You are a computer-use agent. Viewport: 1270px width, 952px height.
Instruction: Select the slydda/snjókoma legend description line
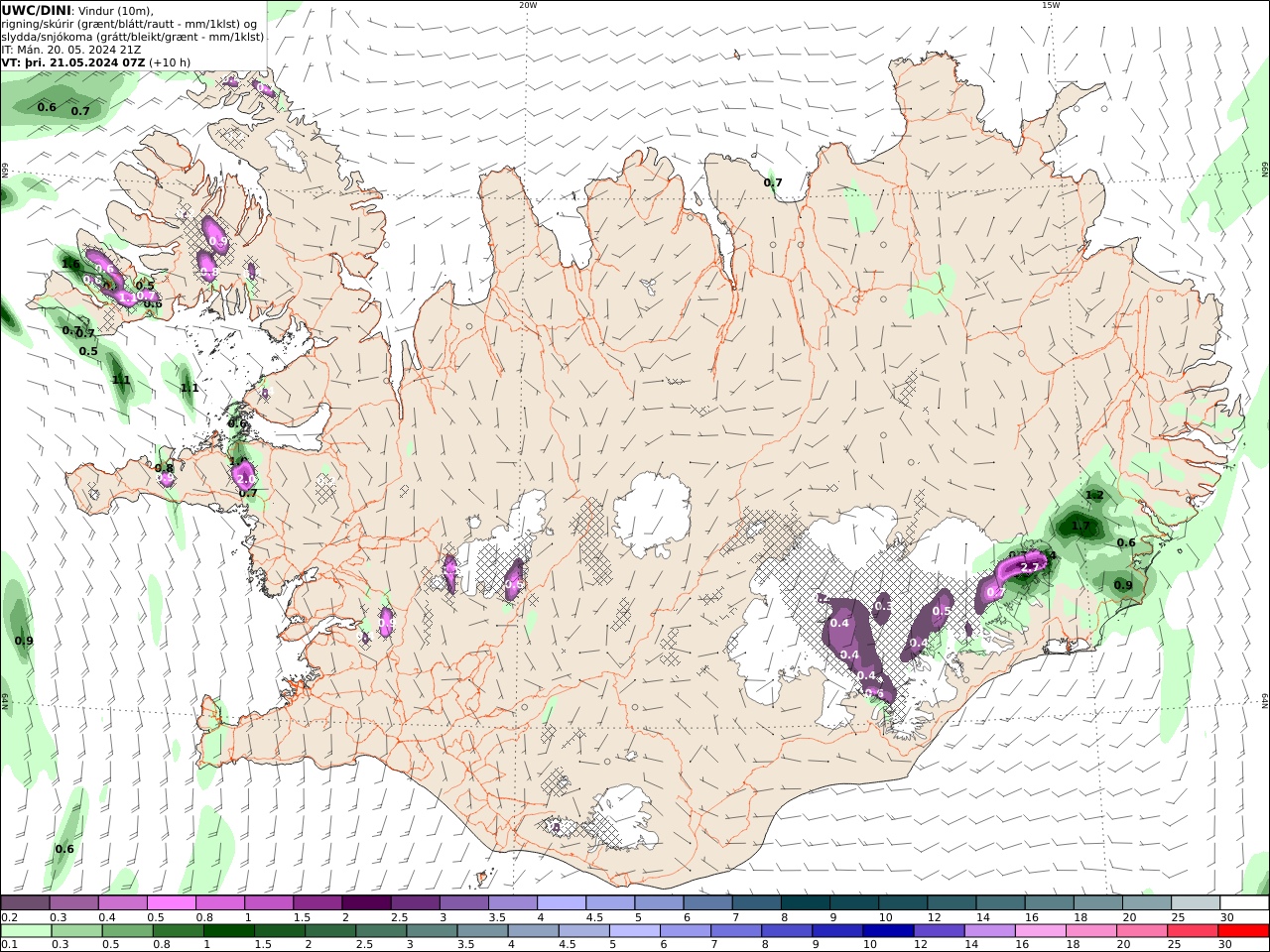[133, 37]
